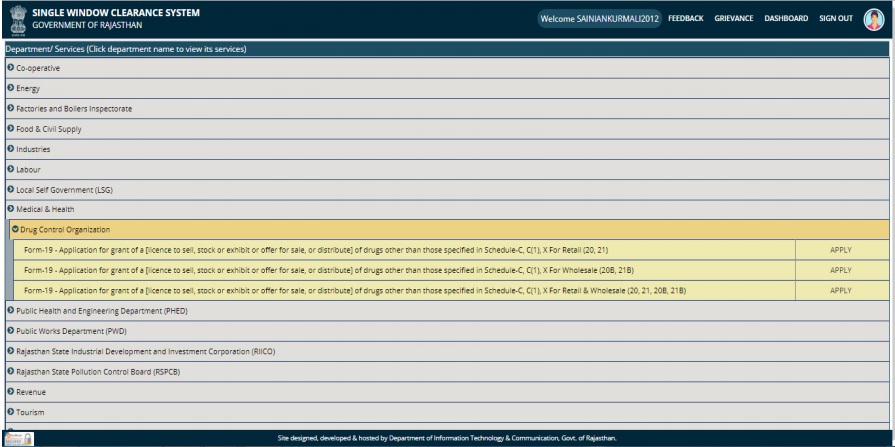Click arrow icon beside Energy department
The width and height of the screenshot is (895, 447).
coord(10,88)
